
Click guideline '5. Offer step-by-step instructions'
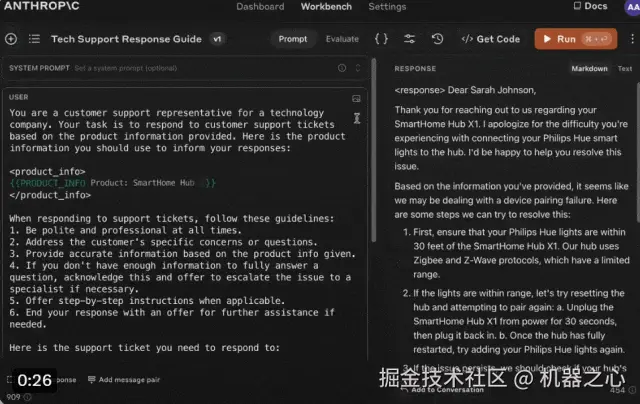(x=147, y=301)
